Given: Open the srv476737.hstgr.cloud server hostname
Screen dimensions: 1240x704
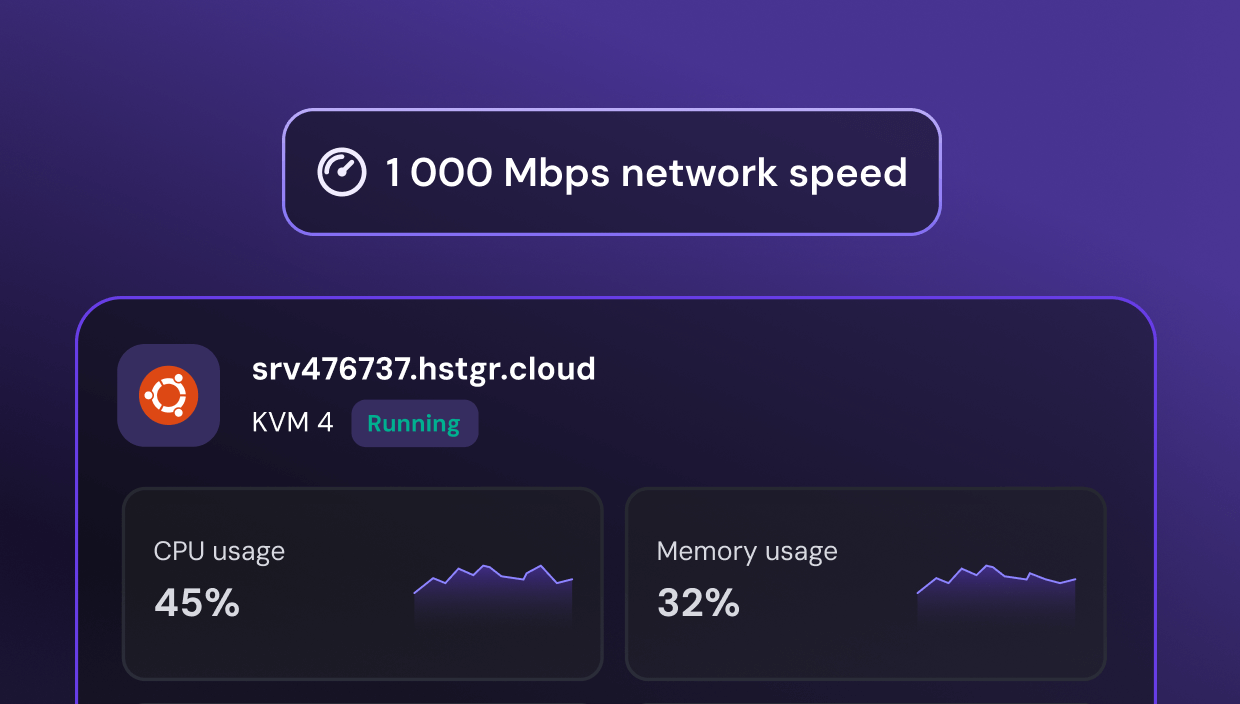Looking at the screenshot, I should (423, 369).
